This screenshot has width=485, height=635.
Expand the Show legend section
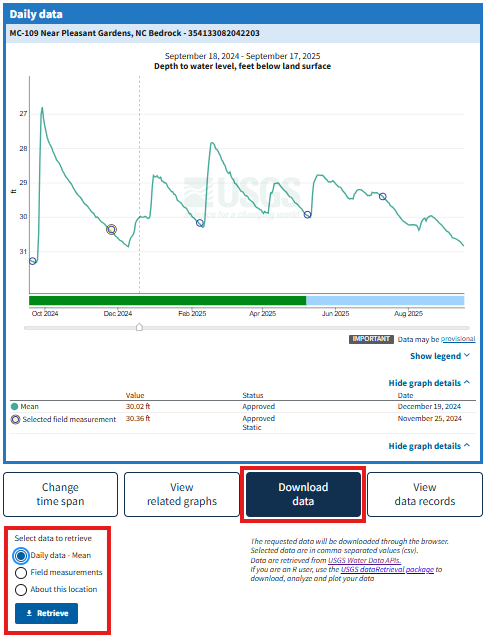coord(440,356)
